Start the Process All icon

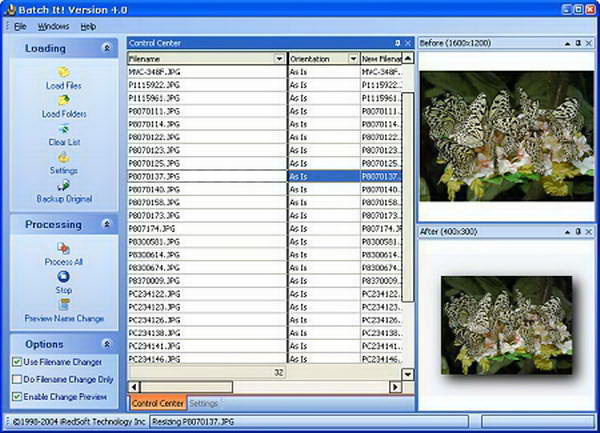tap(64, 248)
